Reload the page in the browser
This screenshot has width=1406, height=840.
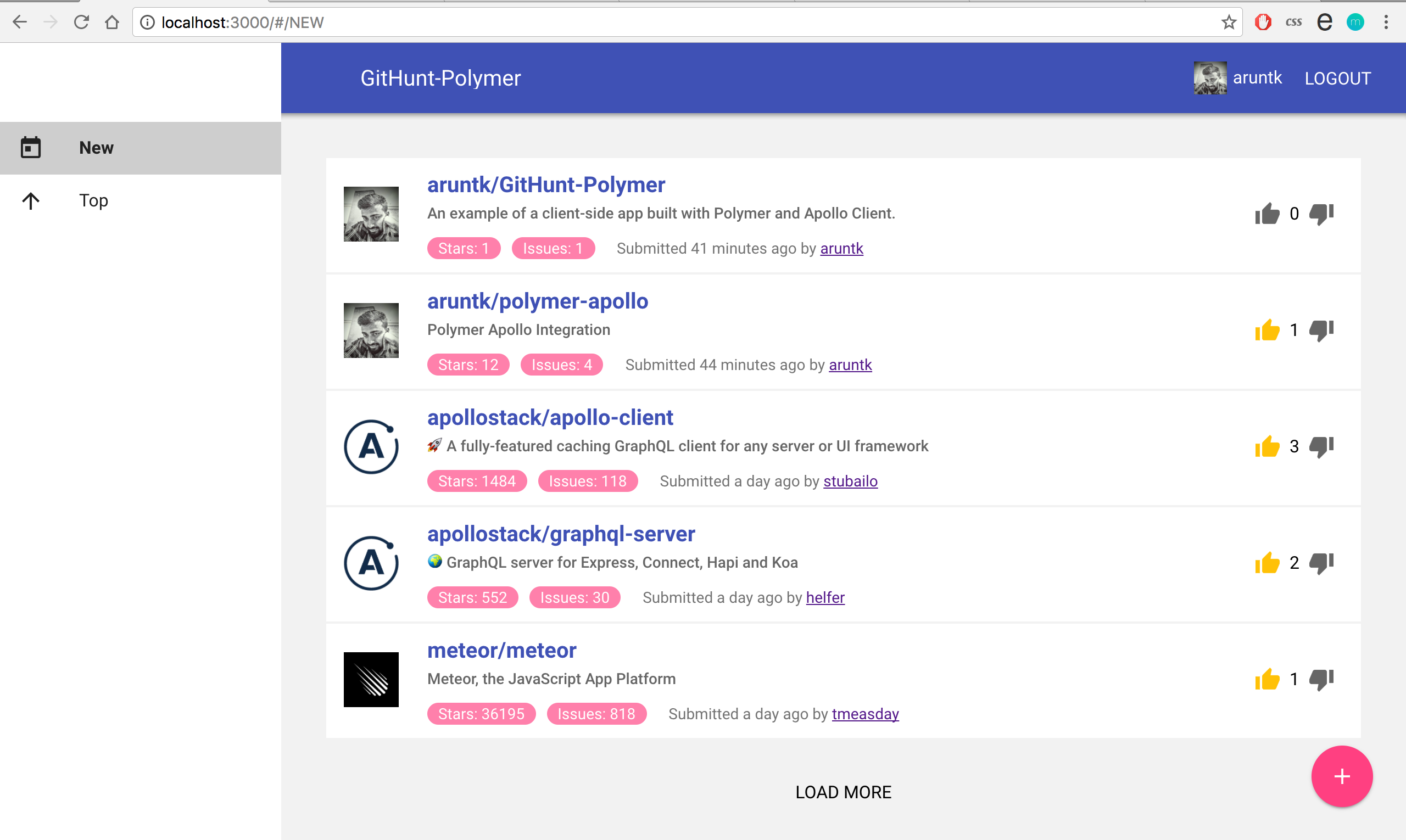coord(81,23)
